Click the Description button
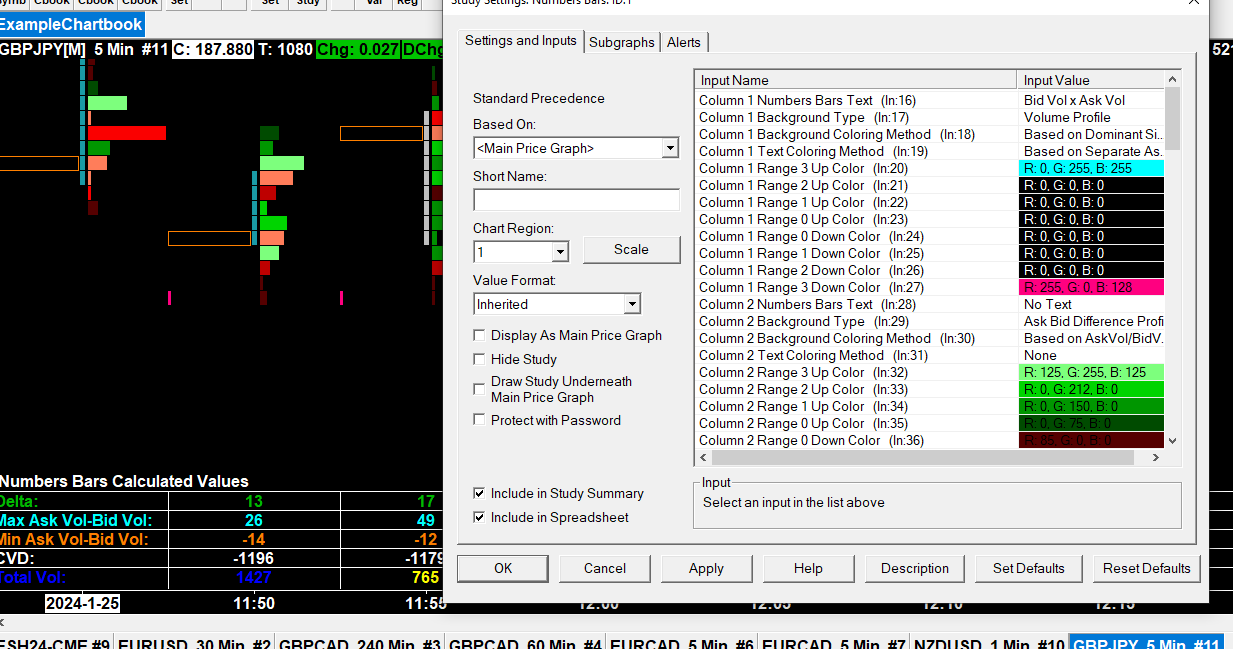Screen dimensions: 1233x649 tap(915, 568)
